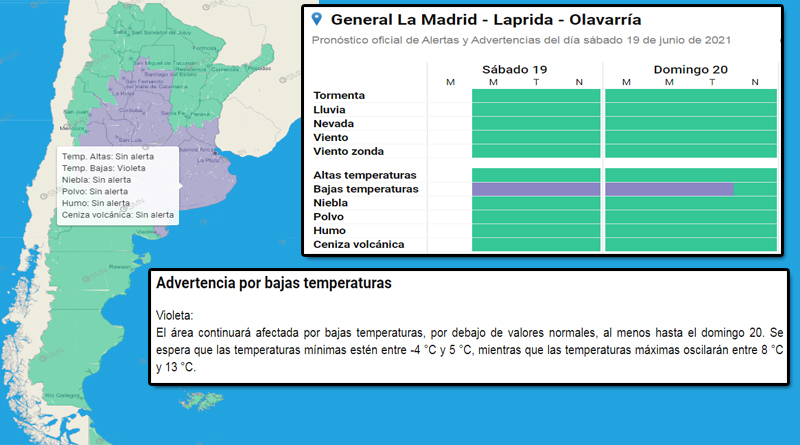Image resolution: width=800 pixels, height=445 pixels.
Task: Click the Altas temperaturas row label
Action: pos(365,175)
